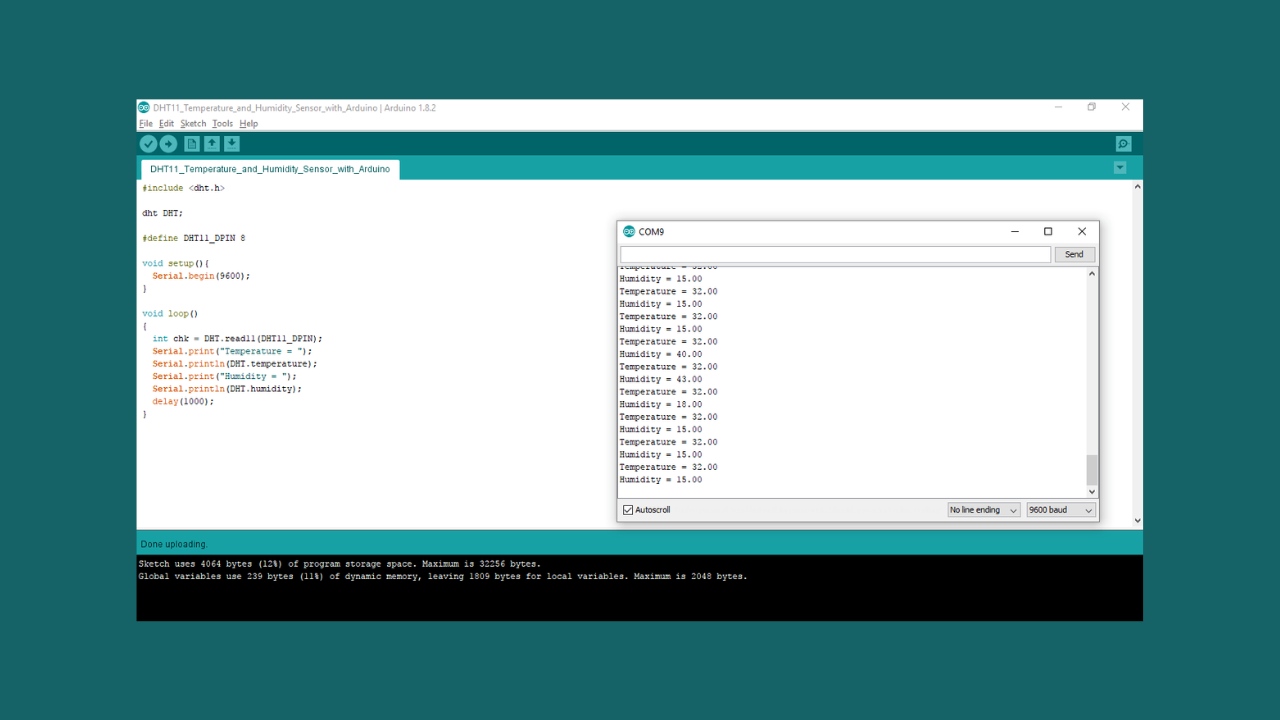This screenshot has height=720, width=1280.
Task: Click the '#define DHT11_DPIN 8' line
Action: 193,238
